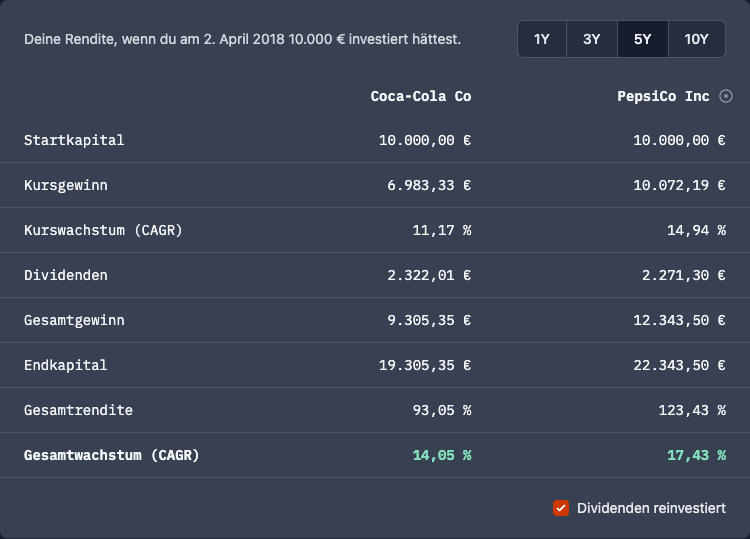Show the 10Y investment period
The image size is (750, 539).
click(x=697, y=39)
